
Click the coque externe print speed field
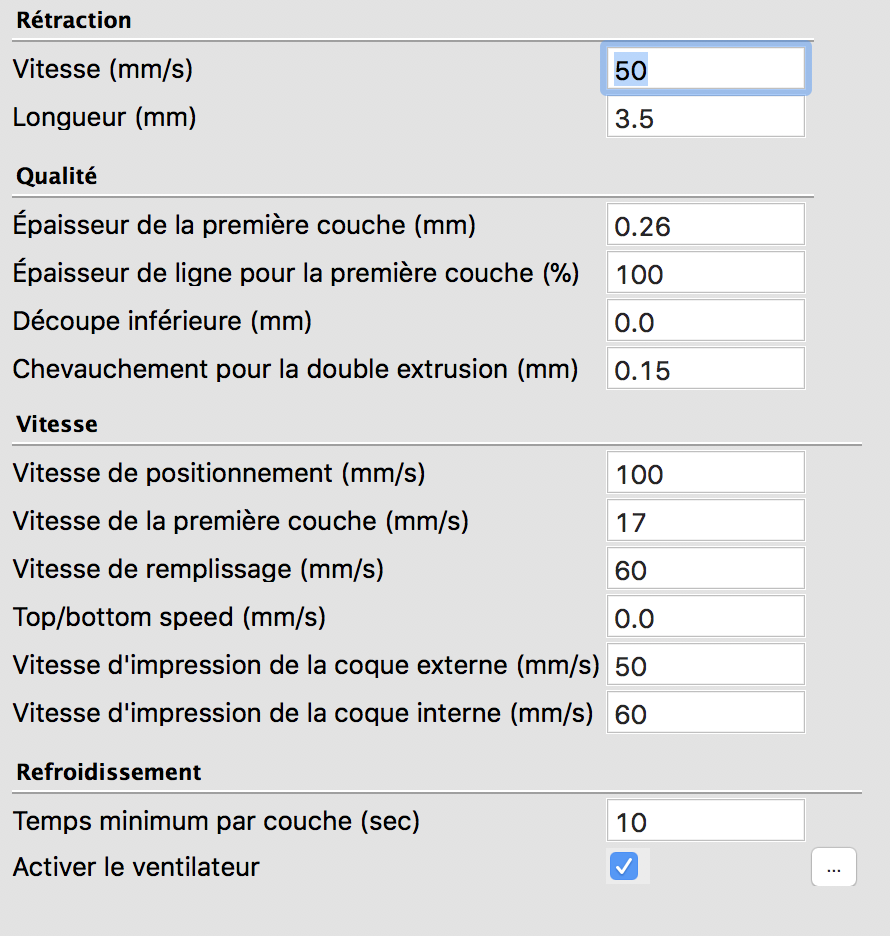coord(705,666)
